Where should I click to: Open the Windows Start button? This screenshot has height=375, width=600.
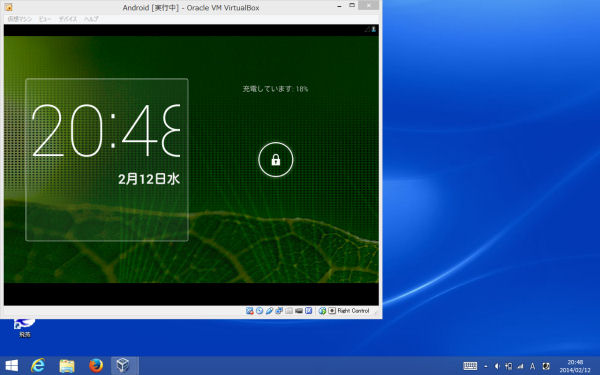tap(11, 366)
